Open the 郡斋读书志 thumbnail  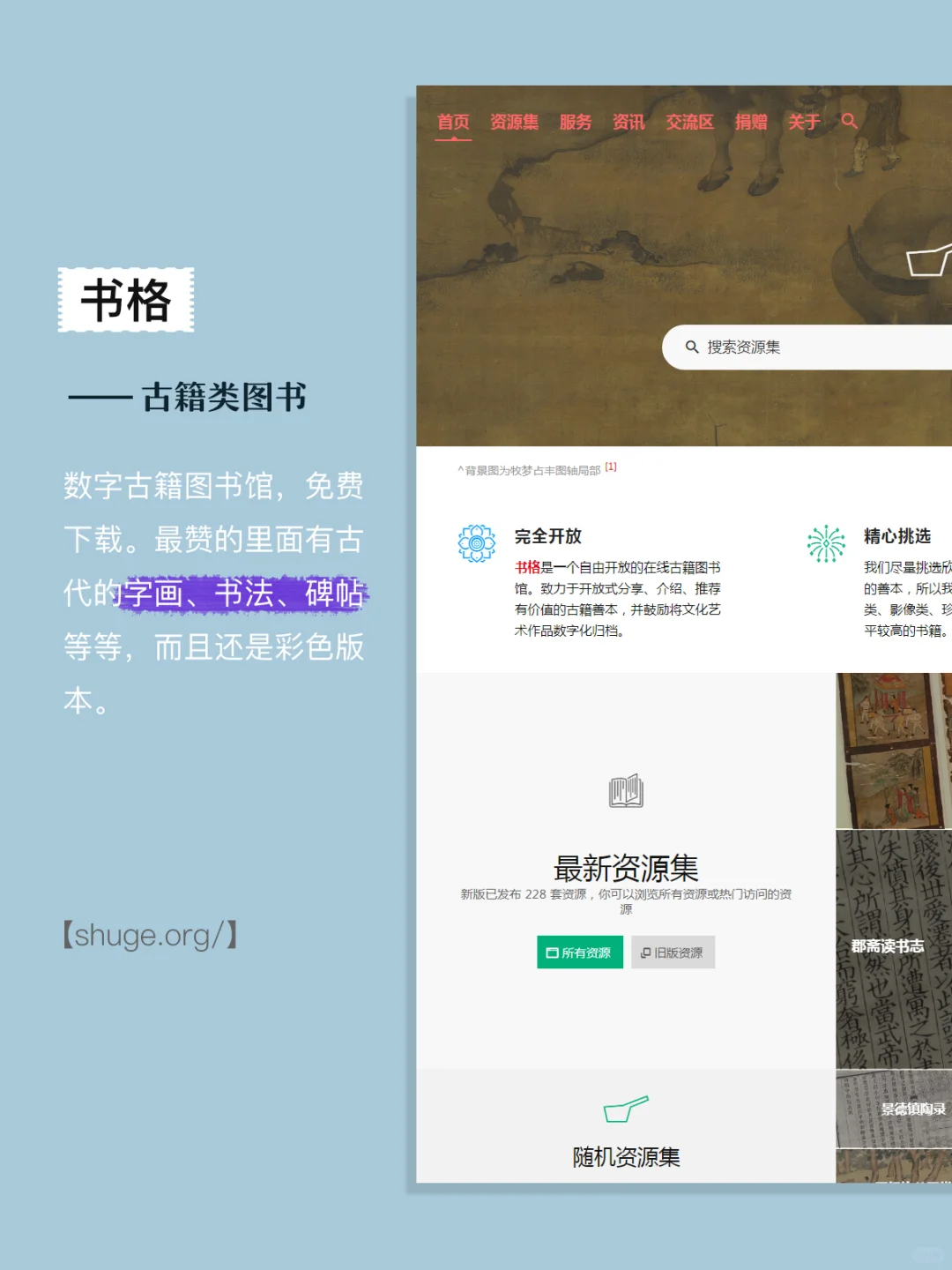pos(894,949)
